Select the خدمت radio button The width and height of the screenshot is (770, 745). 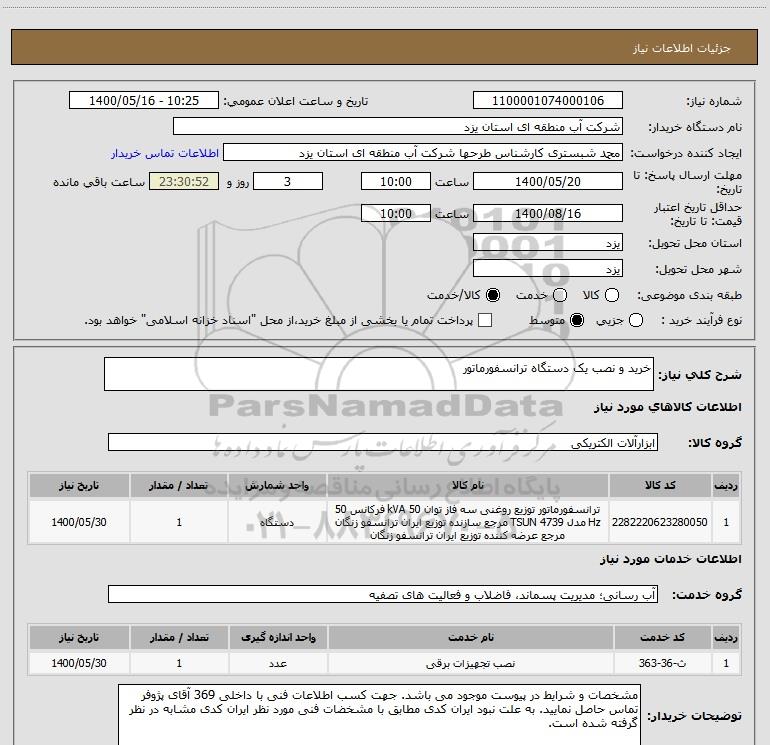(560, 295)
